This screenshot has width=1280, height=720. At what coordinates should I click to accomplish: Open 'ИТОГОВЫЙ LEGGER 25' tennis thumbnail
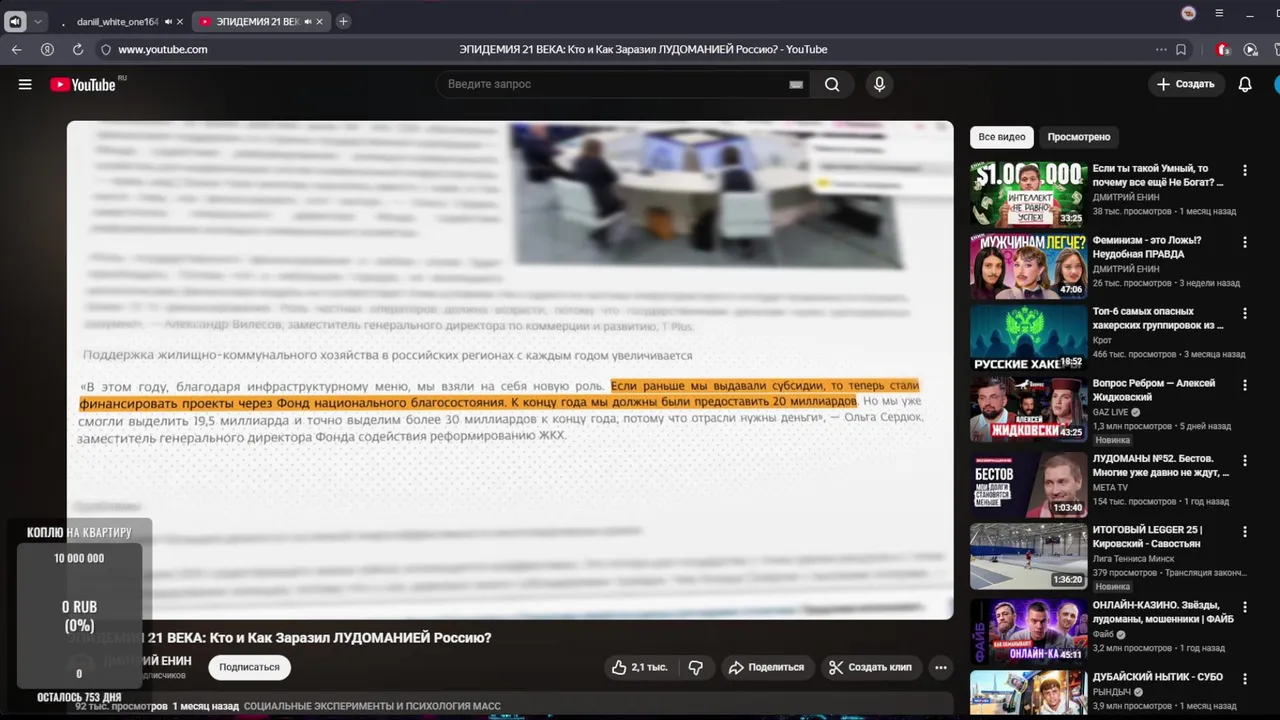point(1028,555)
